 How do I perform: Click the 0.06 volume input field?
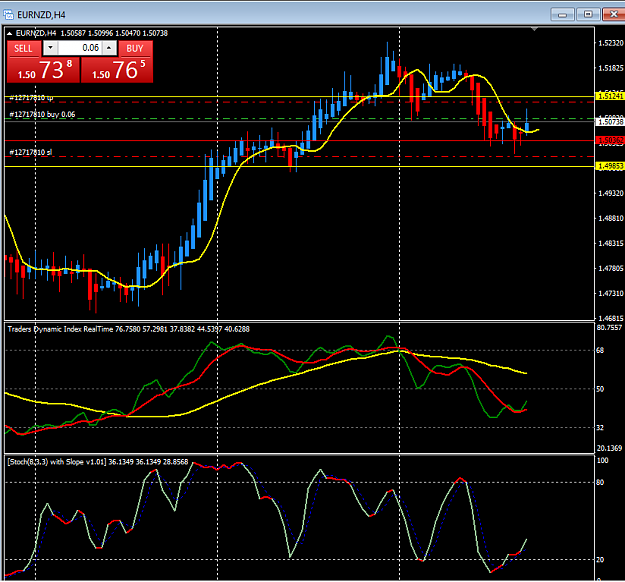coord(80,48)
